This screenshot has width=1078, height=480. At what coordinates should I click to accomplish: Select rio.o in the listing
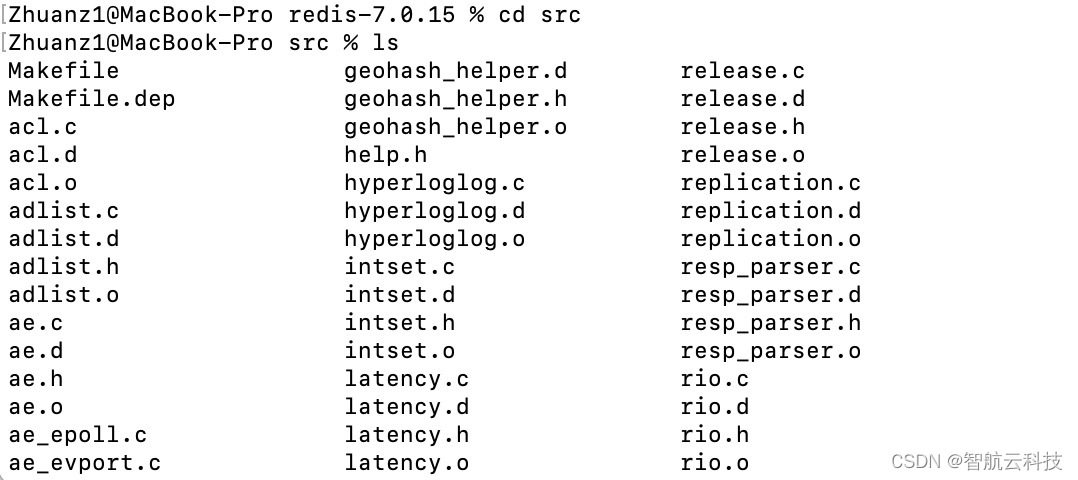click(x=715, y=463)
